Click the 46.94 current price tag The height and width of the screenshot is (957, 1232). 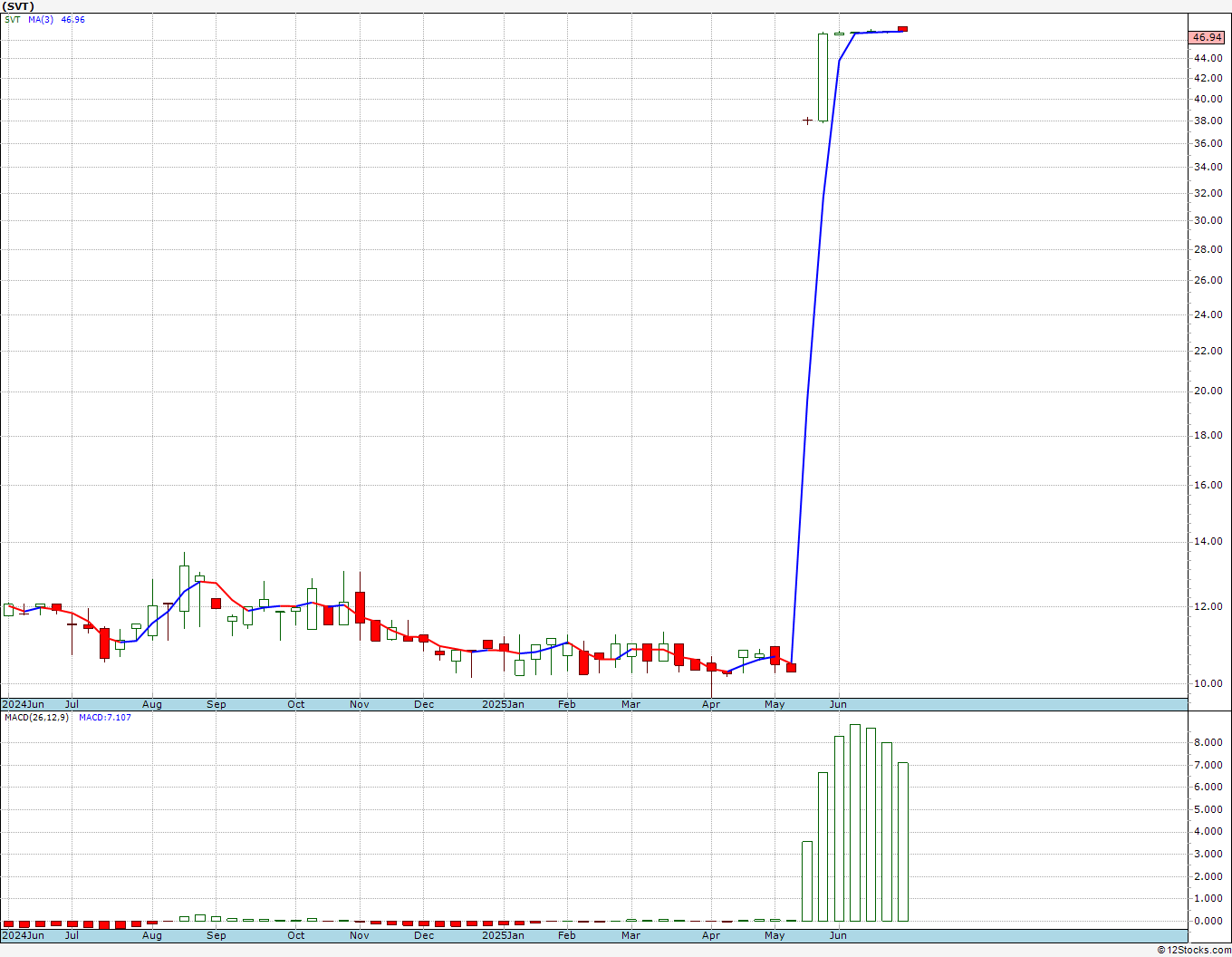1208,37
